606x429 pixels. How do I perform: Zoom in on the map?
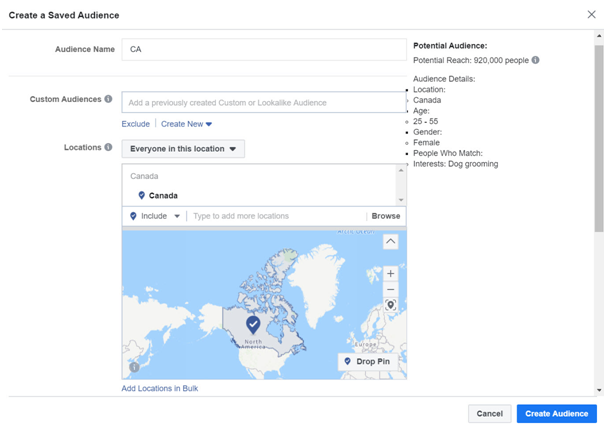[x=390, y=274]
